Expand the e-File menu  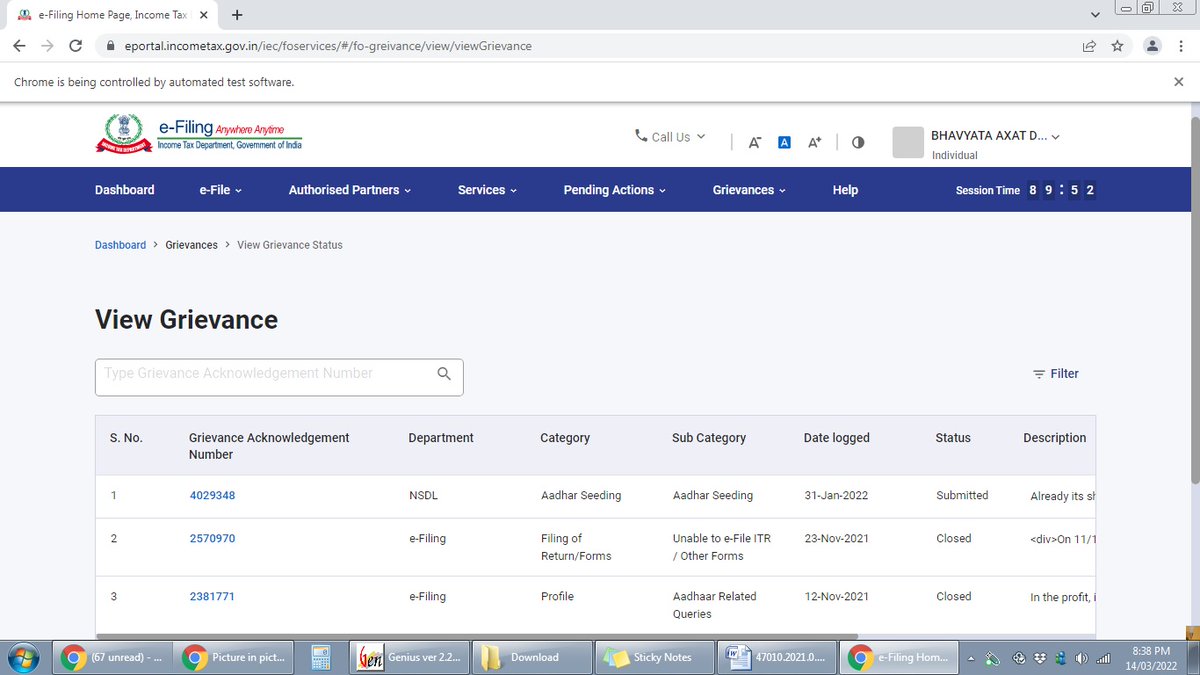pyautogui.click(x=221, y=190)
